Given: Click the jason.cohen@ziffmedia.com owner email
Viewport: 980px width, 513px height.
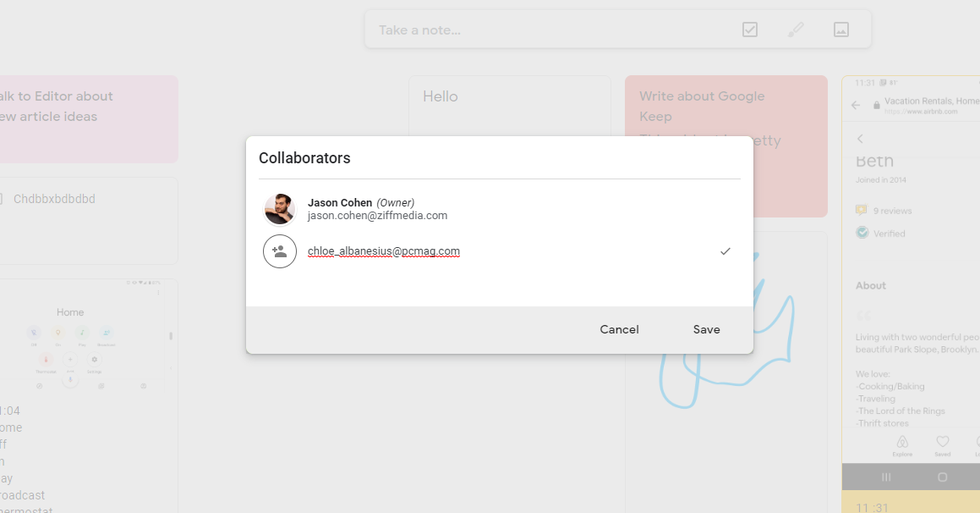Looking at the screenshot, I should click(377, 216).
